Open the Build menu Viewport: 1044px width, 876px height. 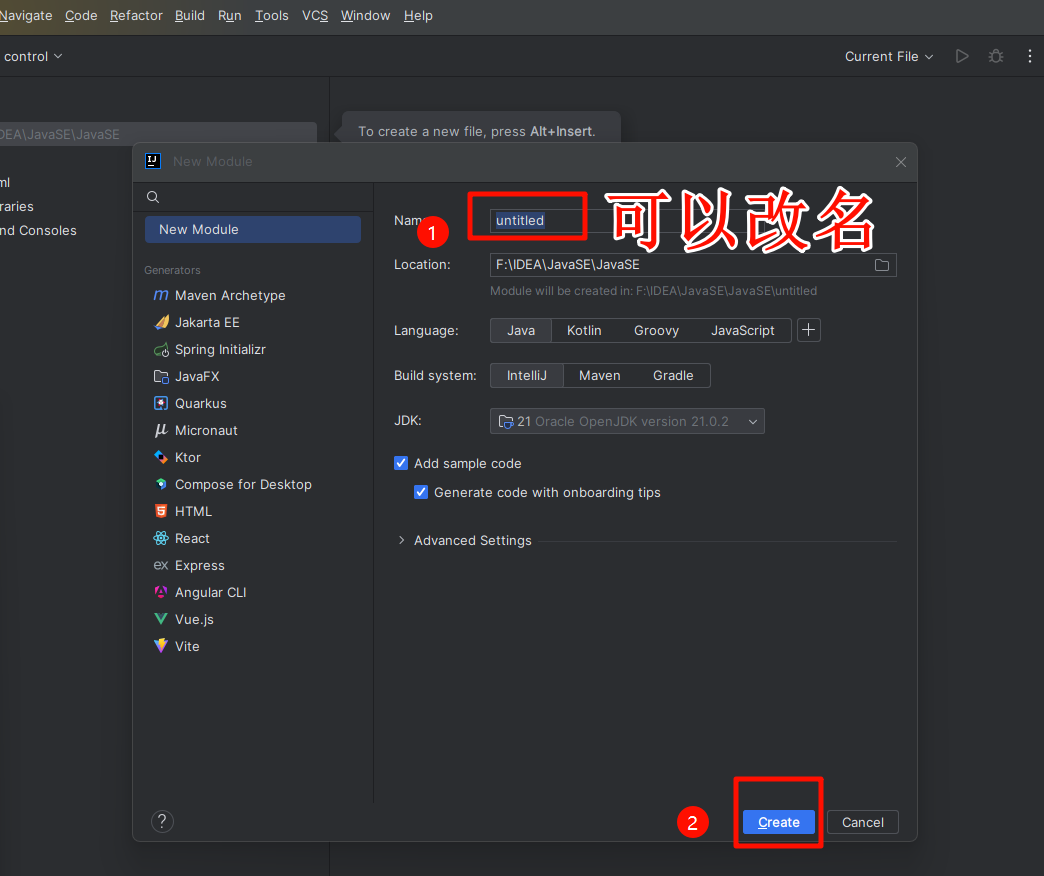click(x=190, y=15)
